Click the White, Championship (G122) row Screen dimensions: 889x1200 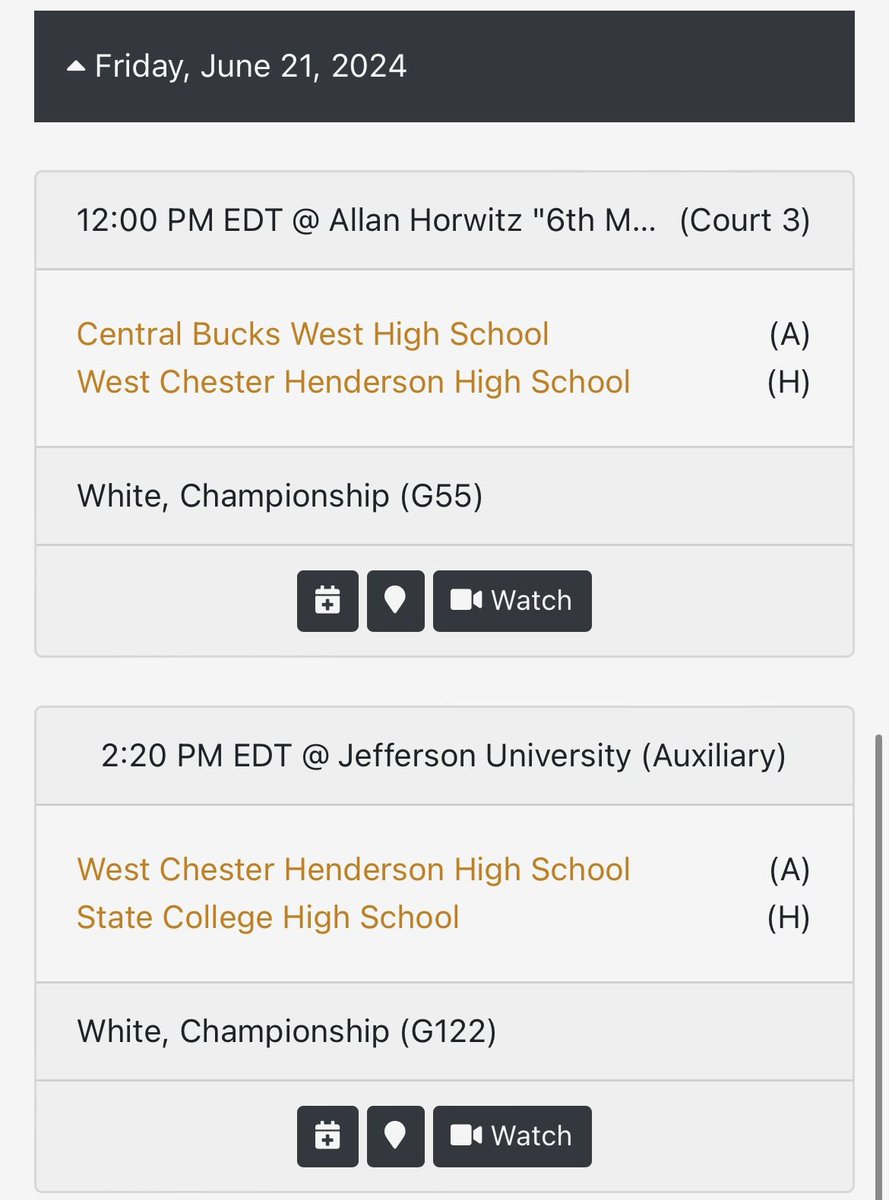tap(444, 1031)
